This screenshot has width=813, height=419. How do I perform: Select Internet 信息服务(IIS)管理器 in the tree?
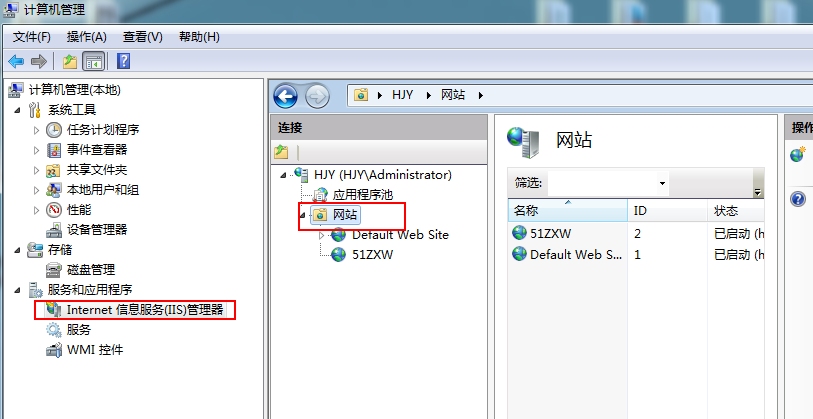click(x=145, y=310)
